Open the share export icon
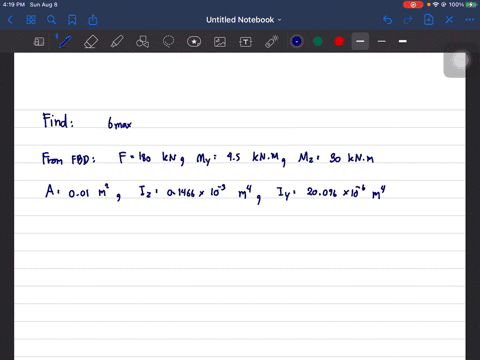This screenshot has width=480, height=360. (x=93, y=20)
